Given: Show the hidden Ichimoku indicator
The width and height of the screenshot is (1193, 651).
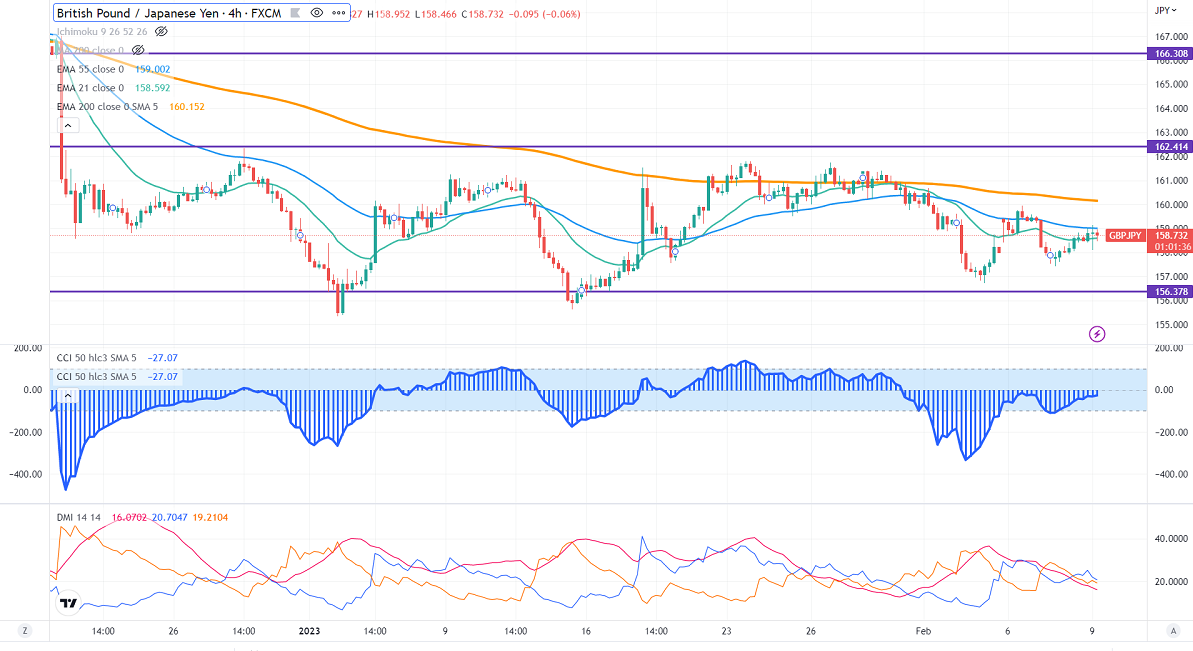Looking at the screenshot, I should point(161,31).
